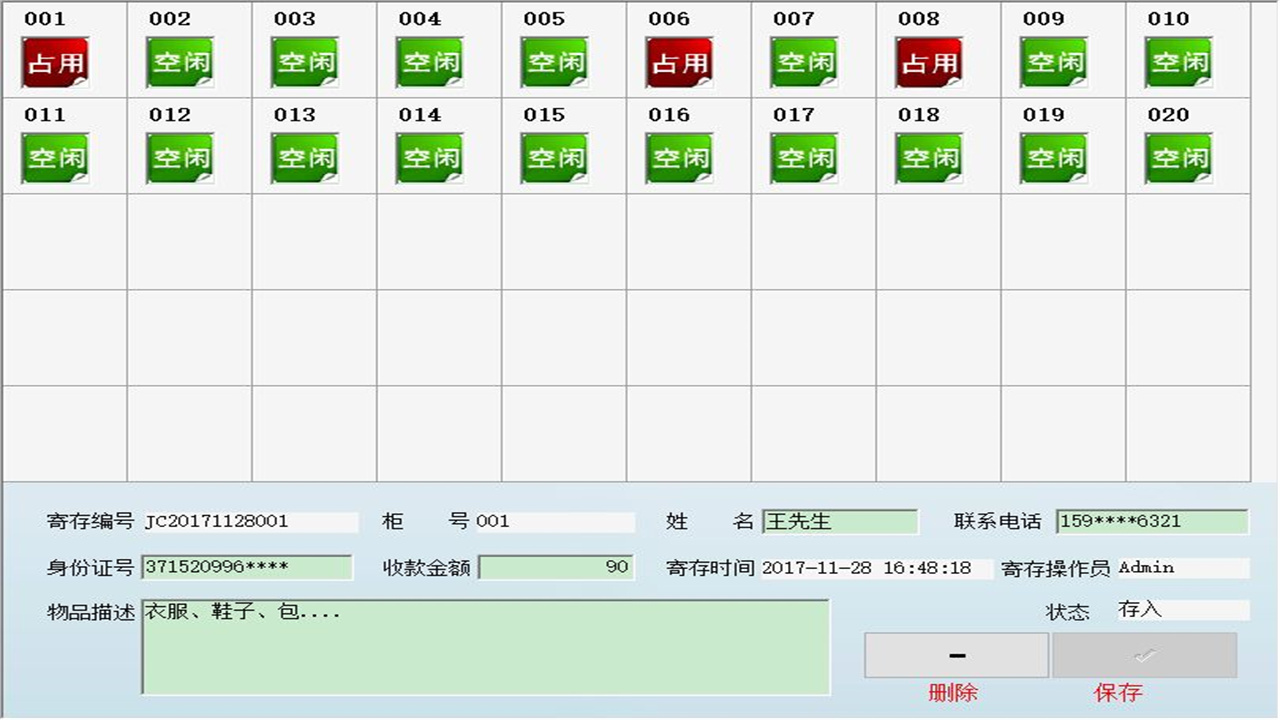Click locker 020's green vacant icon
The image size is (1280, 720).
1179,157
